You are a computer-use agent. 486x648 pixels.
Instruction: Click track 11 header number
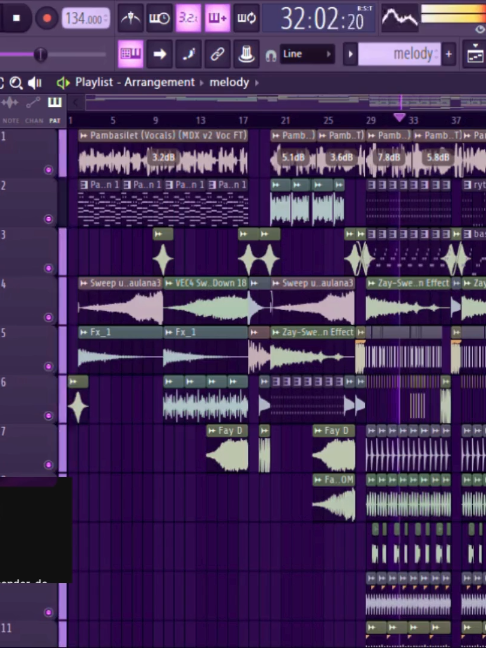tap(6, 628)
